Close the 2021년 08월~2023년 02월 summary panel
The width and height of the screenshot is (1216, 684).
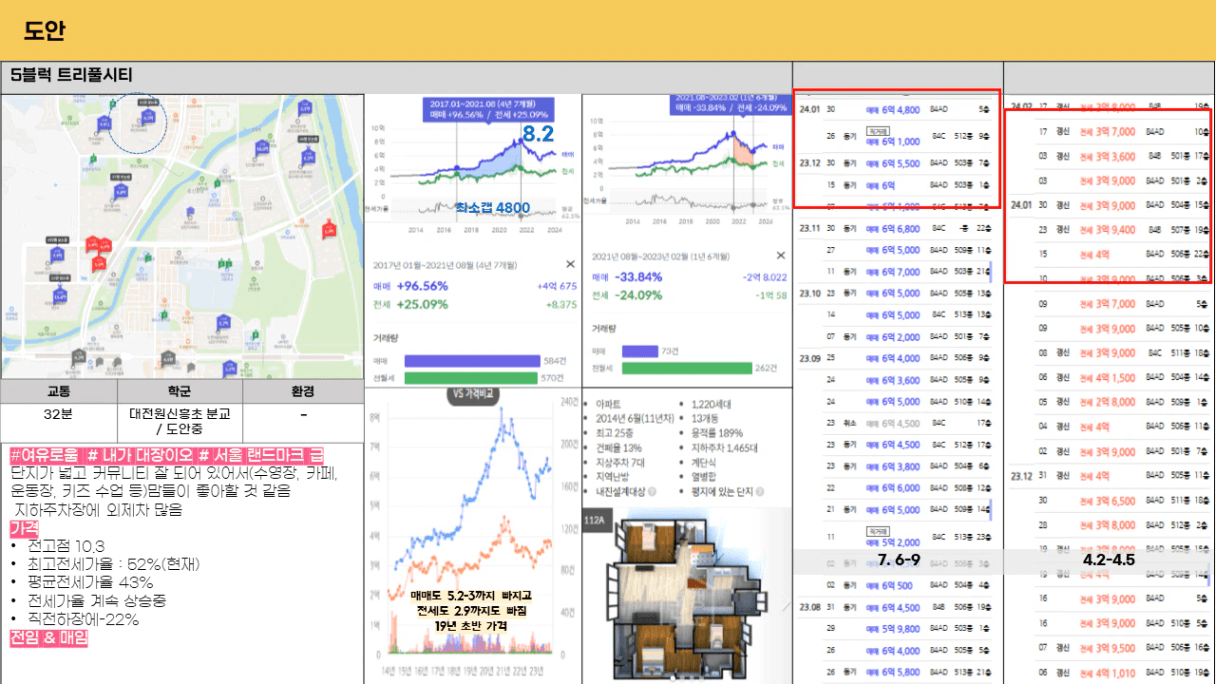pos(783,255)
